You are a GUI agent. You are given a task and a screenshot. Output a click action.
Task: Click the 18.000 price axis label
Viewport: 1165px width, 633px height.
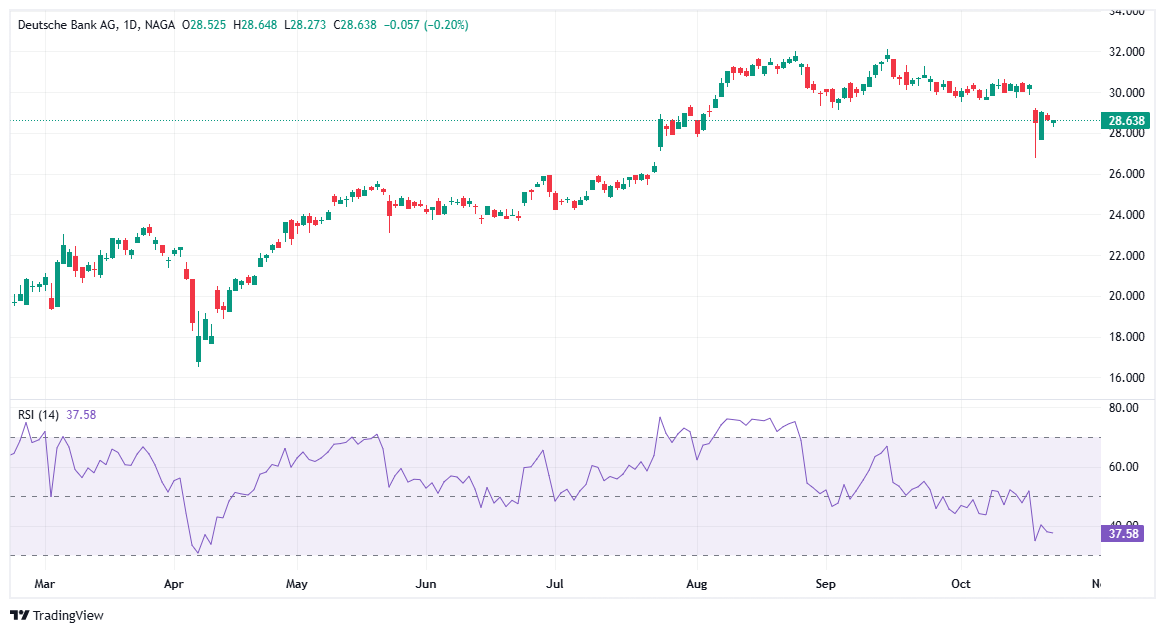tap(1126, 337)
